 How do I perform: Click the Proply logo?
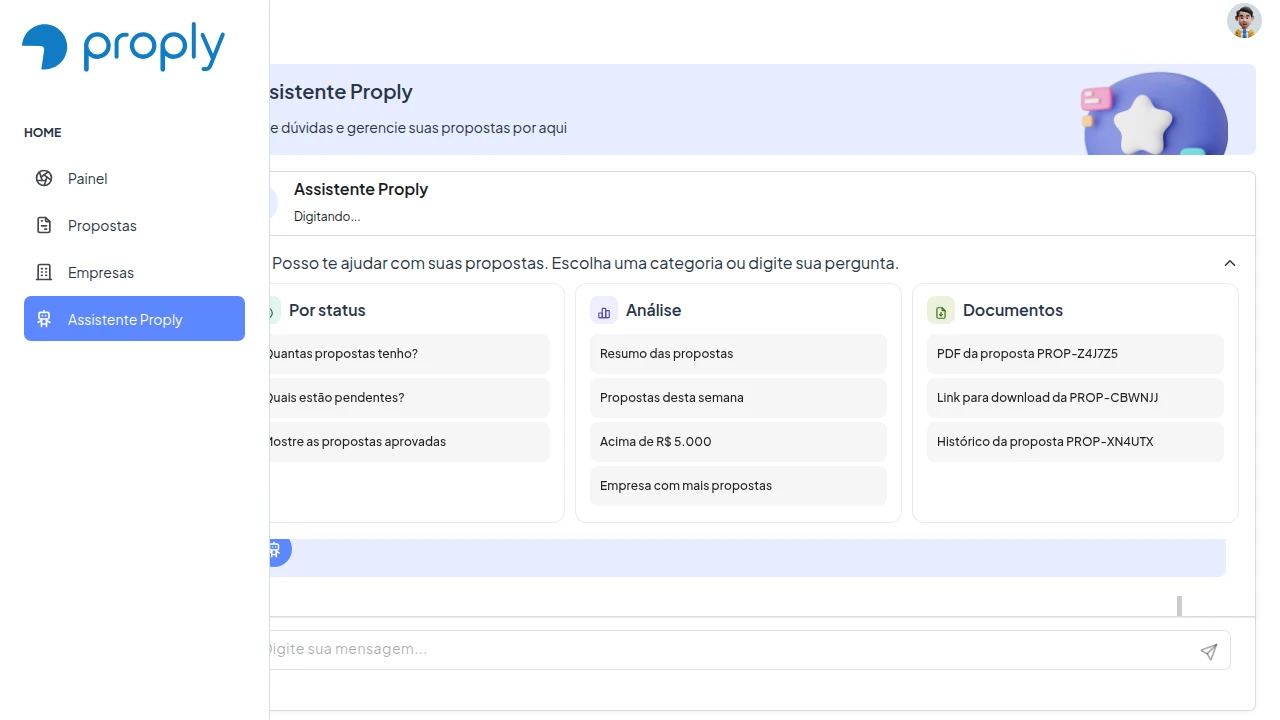tap(123, 48)
